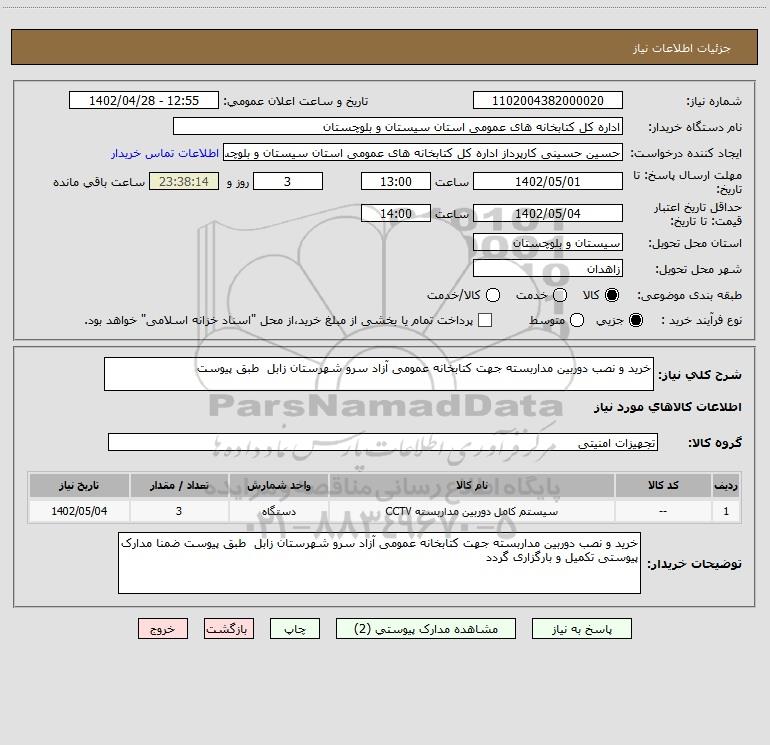Click the ردیف column header
The image size is (770, 745).
click(726, 485)
